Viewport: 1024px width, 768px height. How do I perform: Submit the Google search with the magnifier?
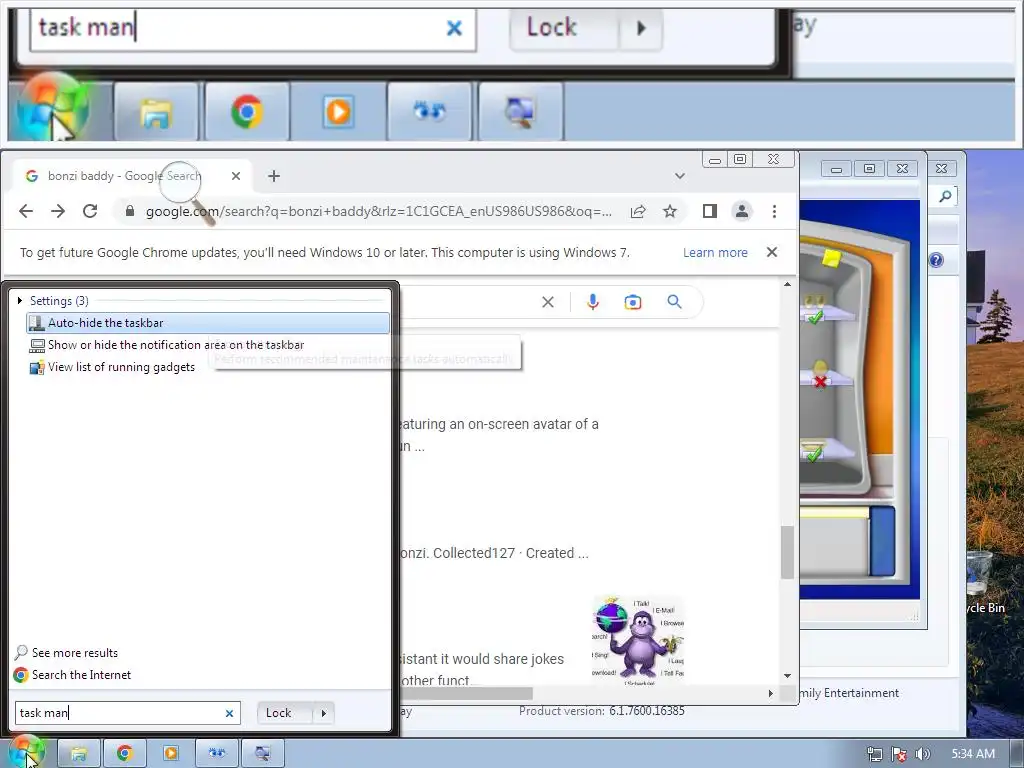[x=675, y=302]
